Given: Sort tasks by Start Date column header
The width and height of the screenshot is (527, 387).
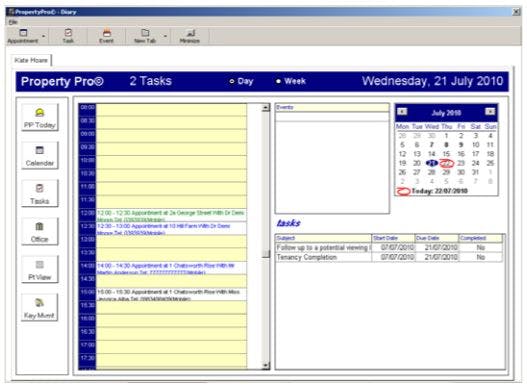Looking at the screenshot, I should (x=393, y=238).
